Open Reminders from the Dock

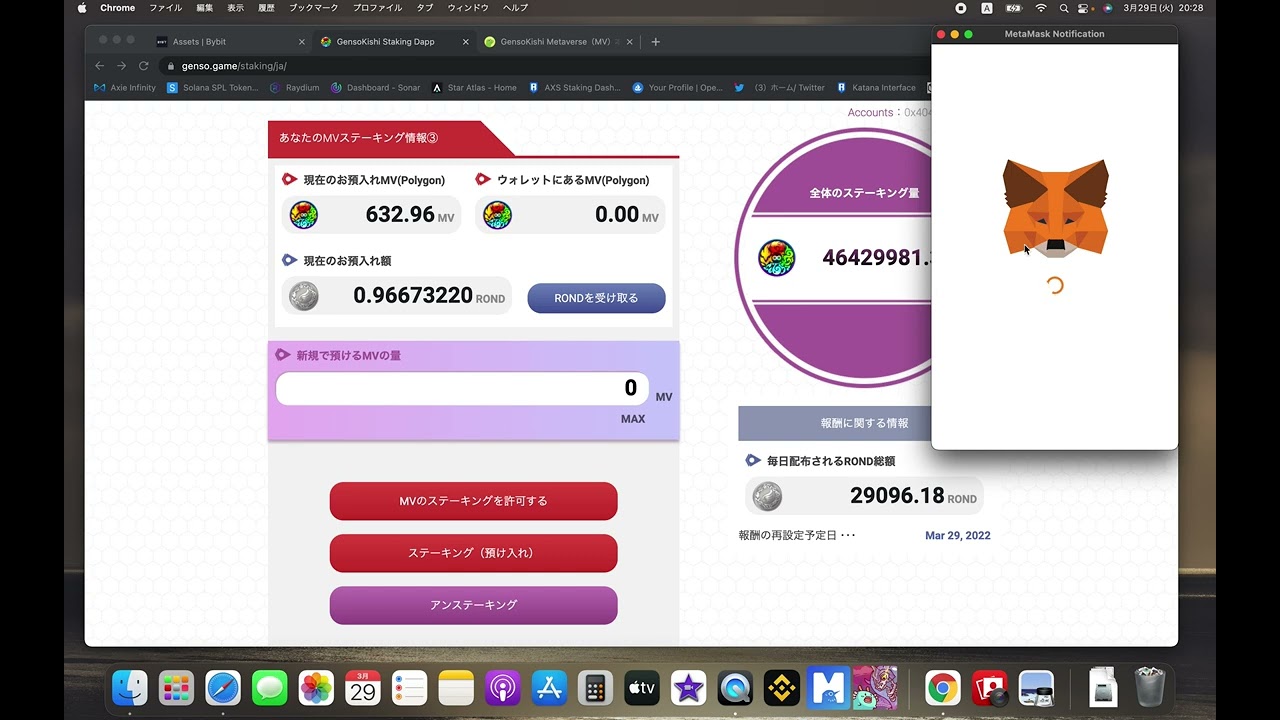click(409, 688)
